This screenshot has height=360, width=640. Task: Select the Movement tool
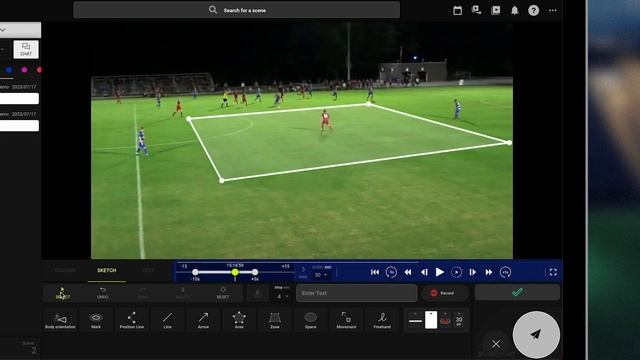(346, 320)
